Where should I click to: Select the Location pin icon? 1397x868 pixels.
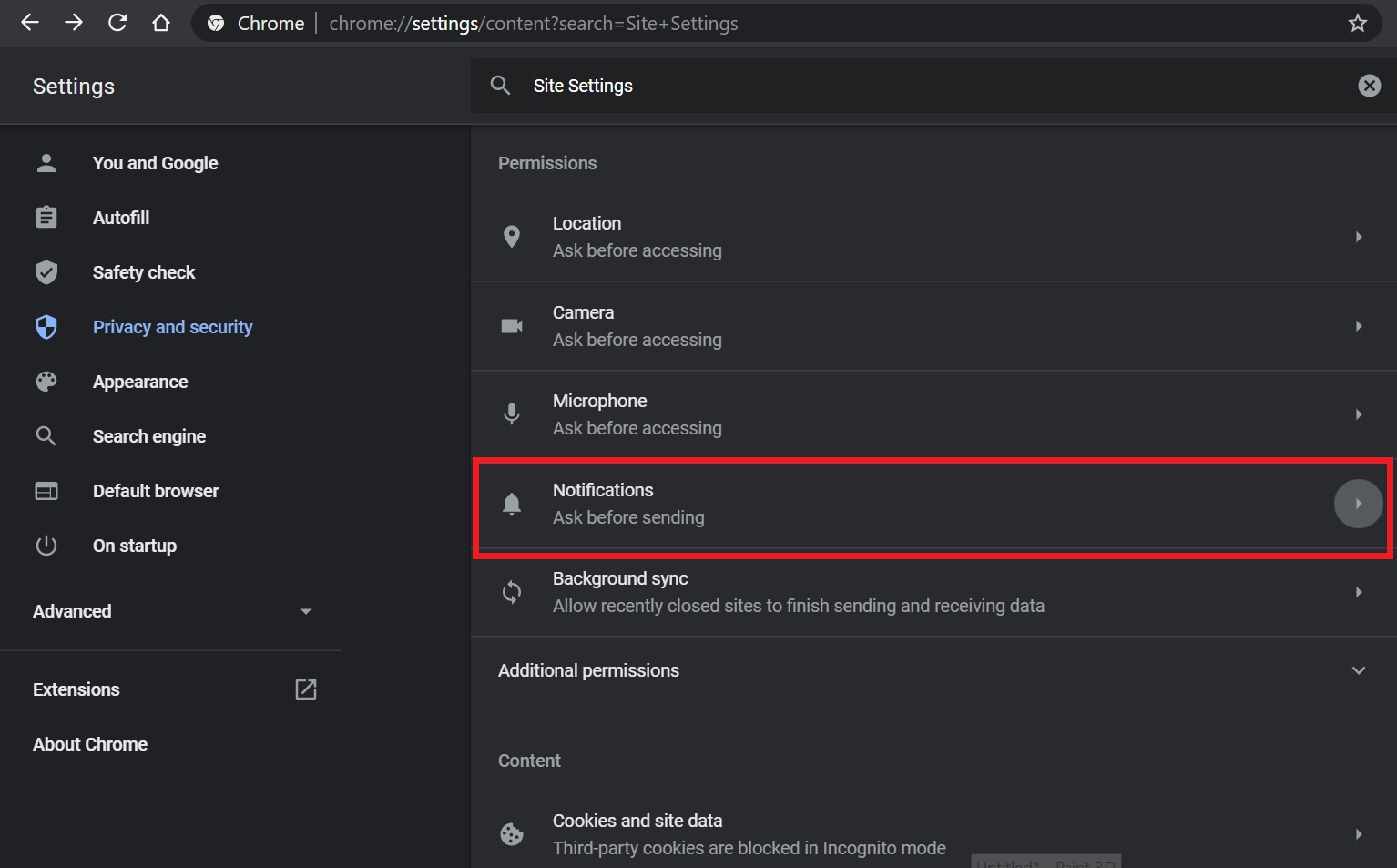tap(512, 236)
